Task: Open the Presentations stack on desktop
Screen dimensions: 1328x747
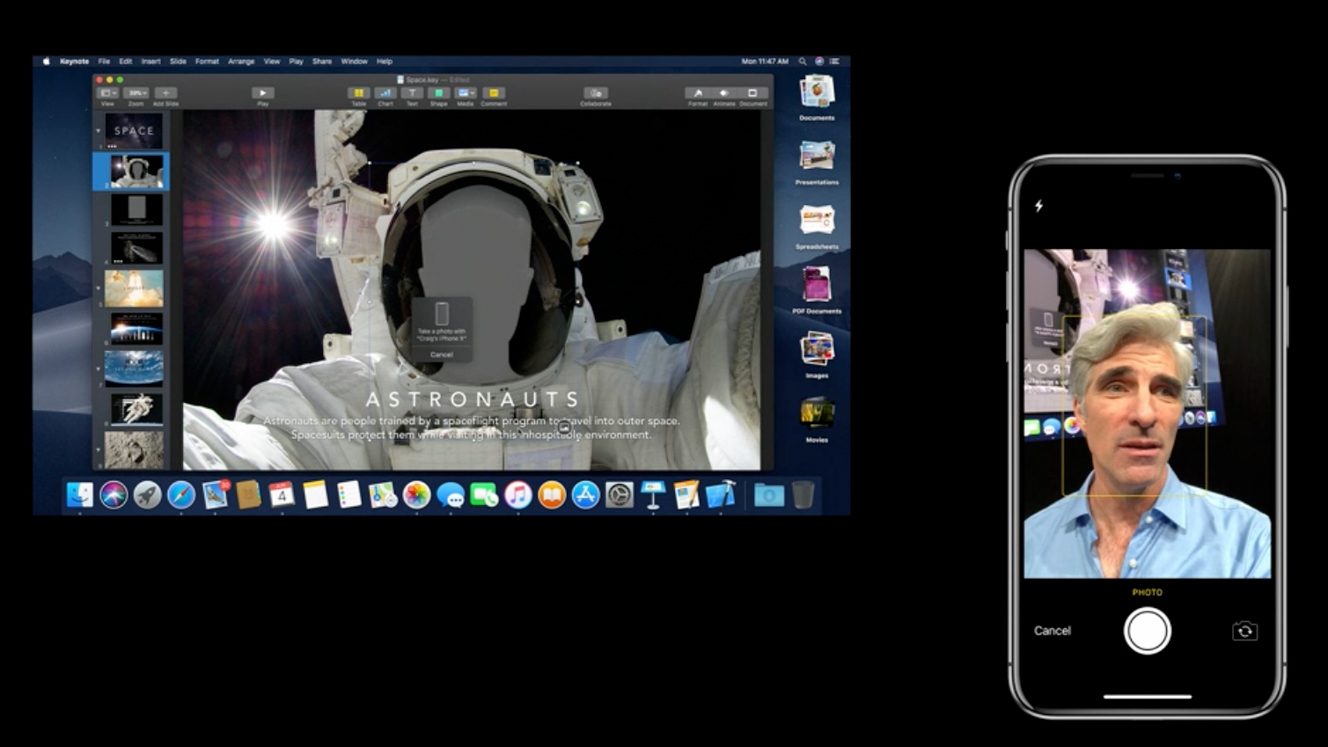Action: point(817,157)
